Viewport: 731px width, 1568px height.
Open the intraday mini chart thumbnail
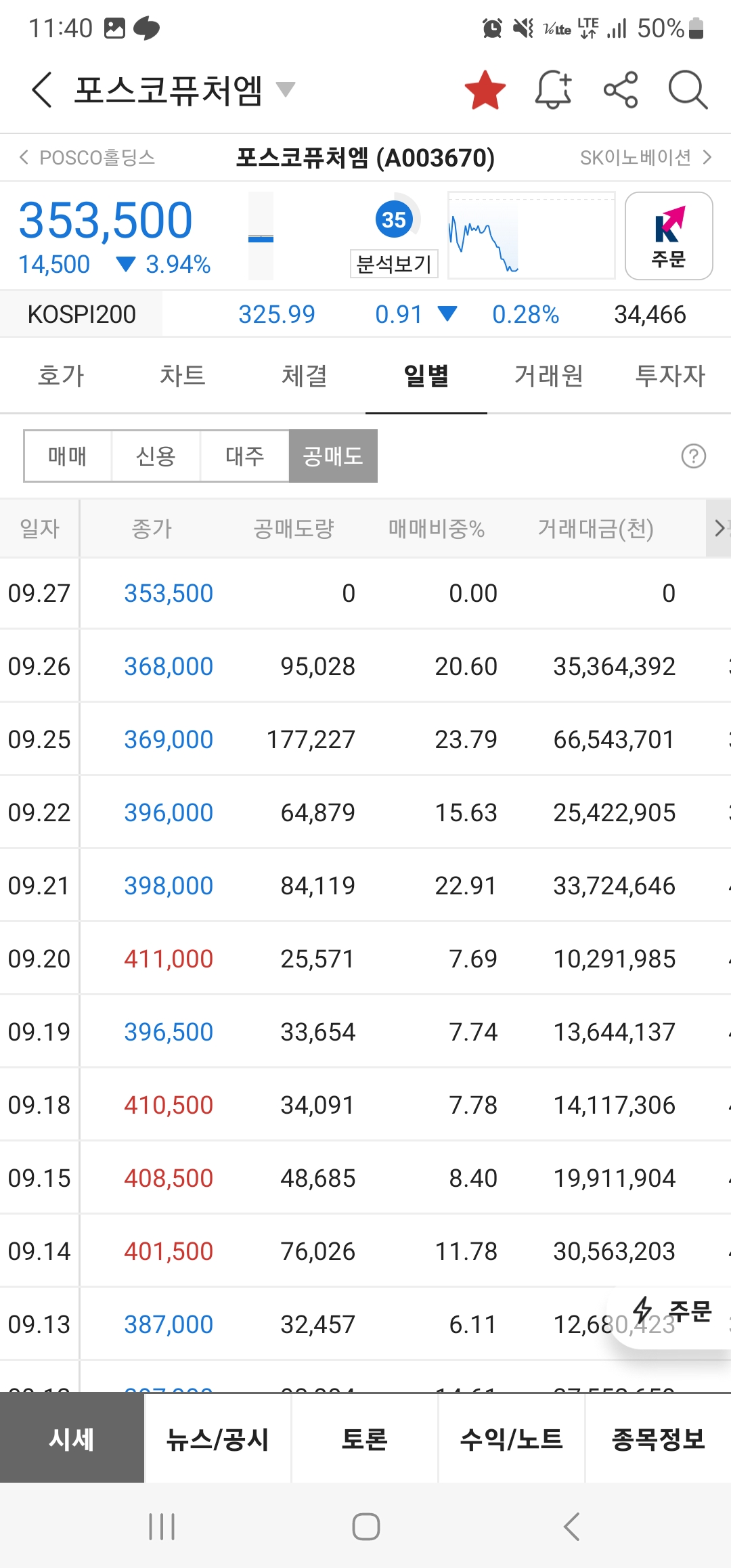click(531, 236)
